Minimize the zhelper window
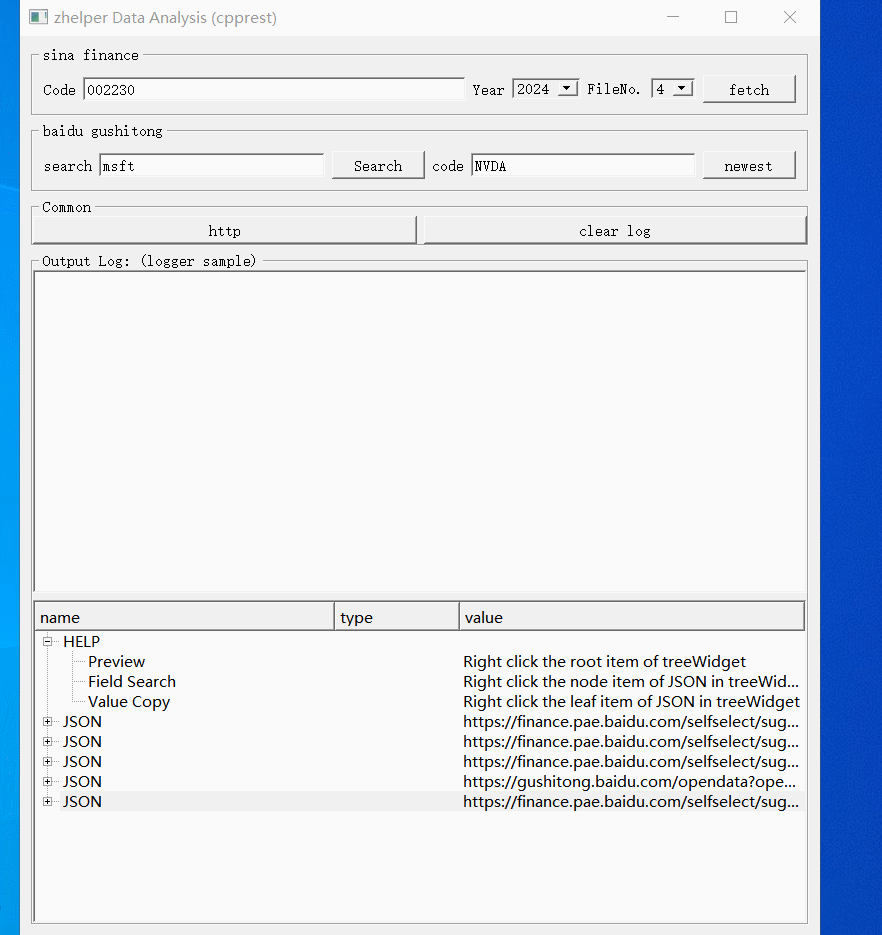 click(673, 17)
